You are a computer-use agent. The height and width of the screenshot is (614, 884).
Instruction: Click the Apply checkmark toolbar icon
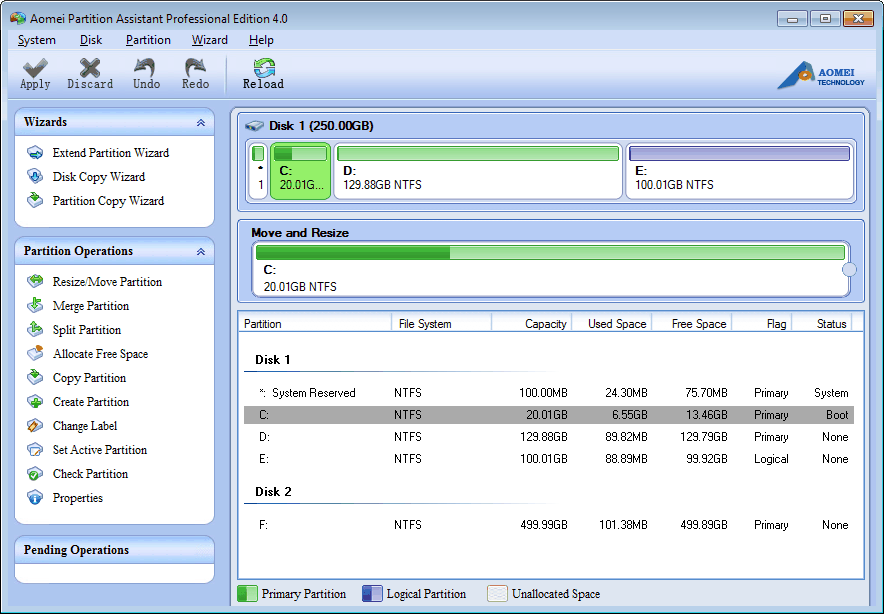pyautogui.click(x=35, y=72)
